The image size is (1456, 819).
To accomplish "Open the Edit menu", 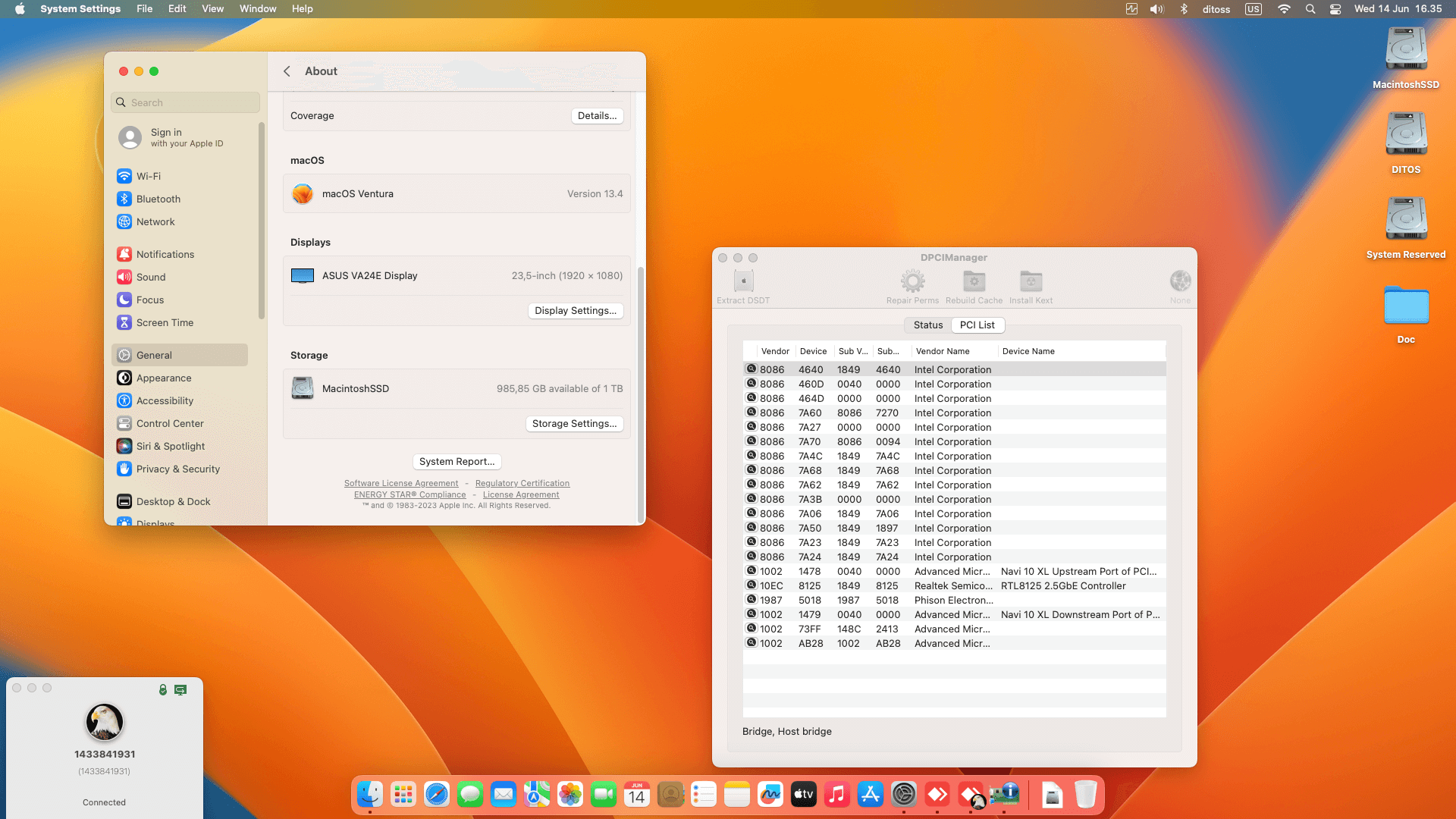I will click(x=177, y=9).
